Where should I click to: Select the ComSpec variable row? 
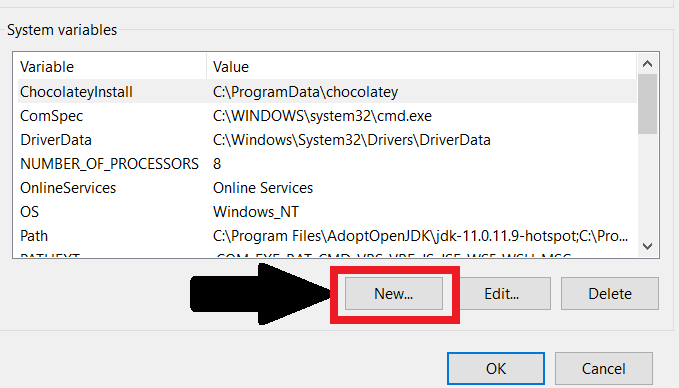coord(327,116)
